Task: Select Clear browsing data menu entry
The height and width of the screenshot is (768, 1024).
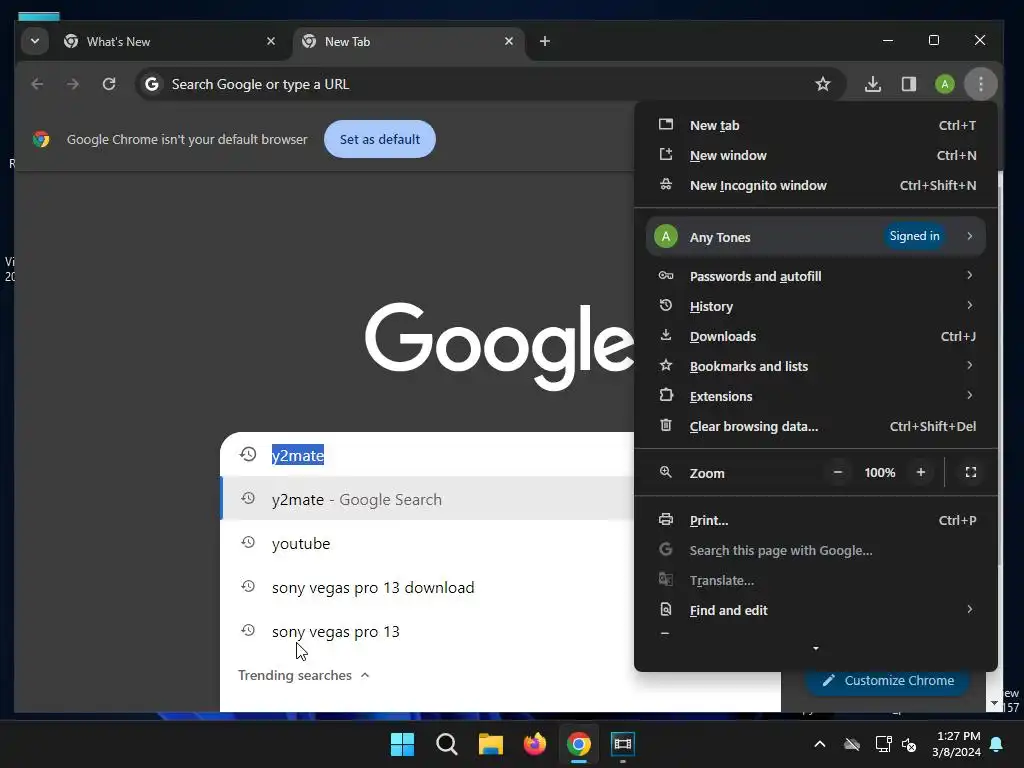Action: click(816, 426)
